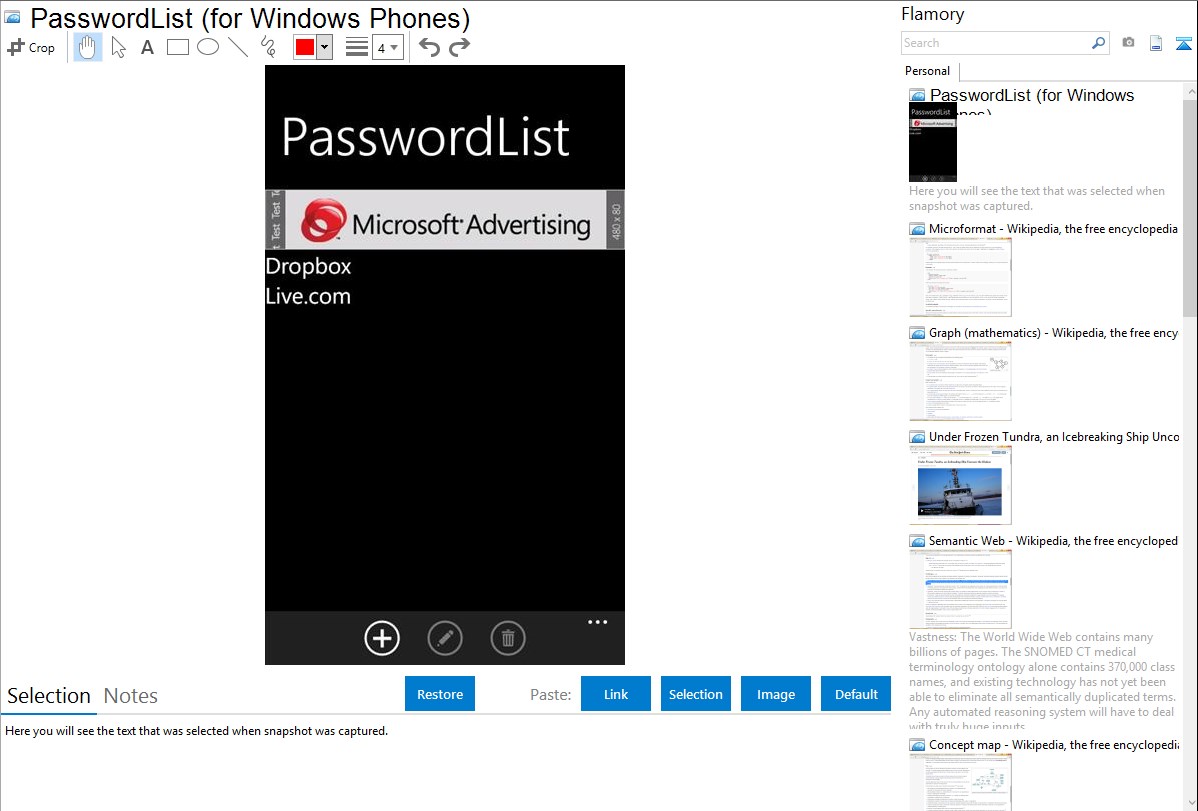
Task: Click the Semantic Web title text
Action: pos(1054,541)
